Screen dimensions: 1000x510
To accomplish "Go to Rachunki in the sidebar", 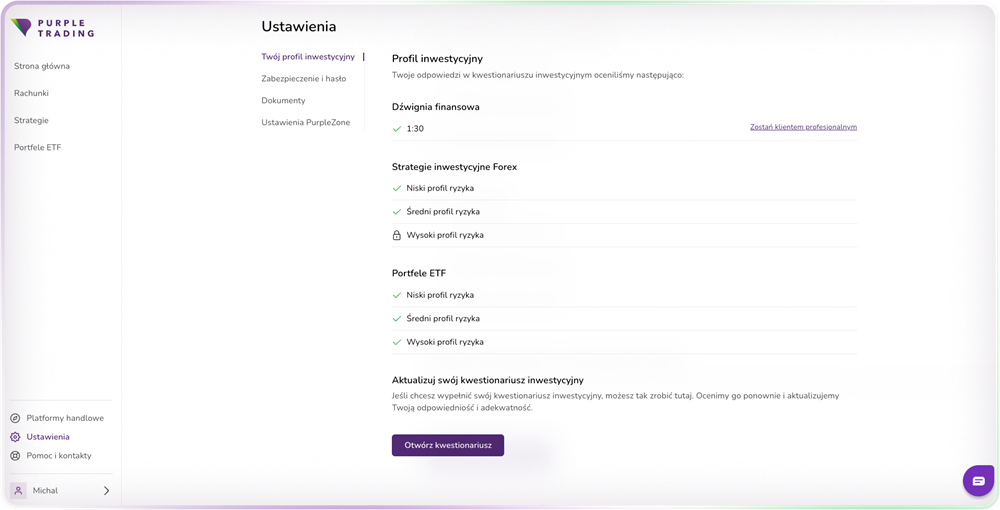I will (x=31, y=93).
